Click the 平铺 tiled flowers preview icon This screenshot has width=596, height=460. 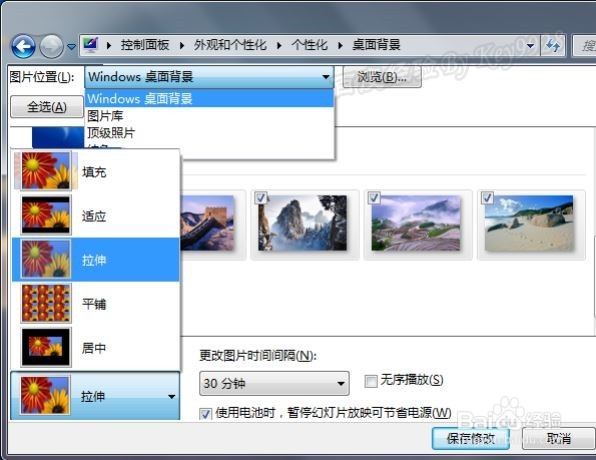tap(46, 303)
